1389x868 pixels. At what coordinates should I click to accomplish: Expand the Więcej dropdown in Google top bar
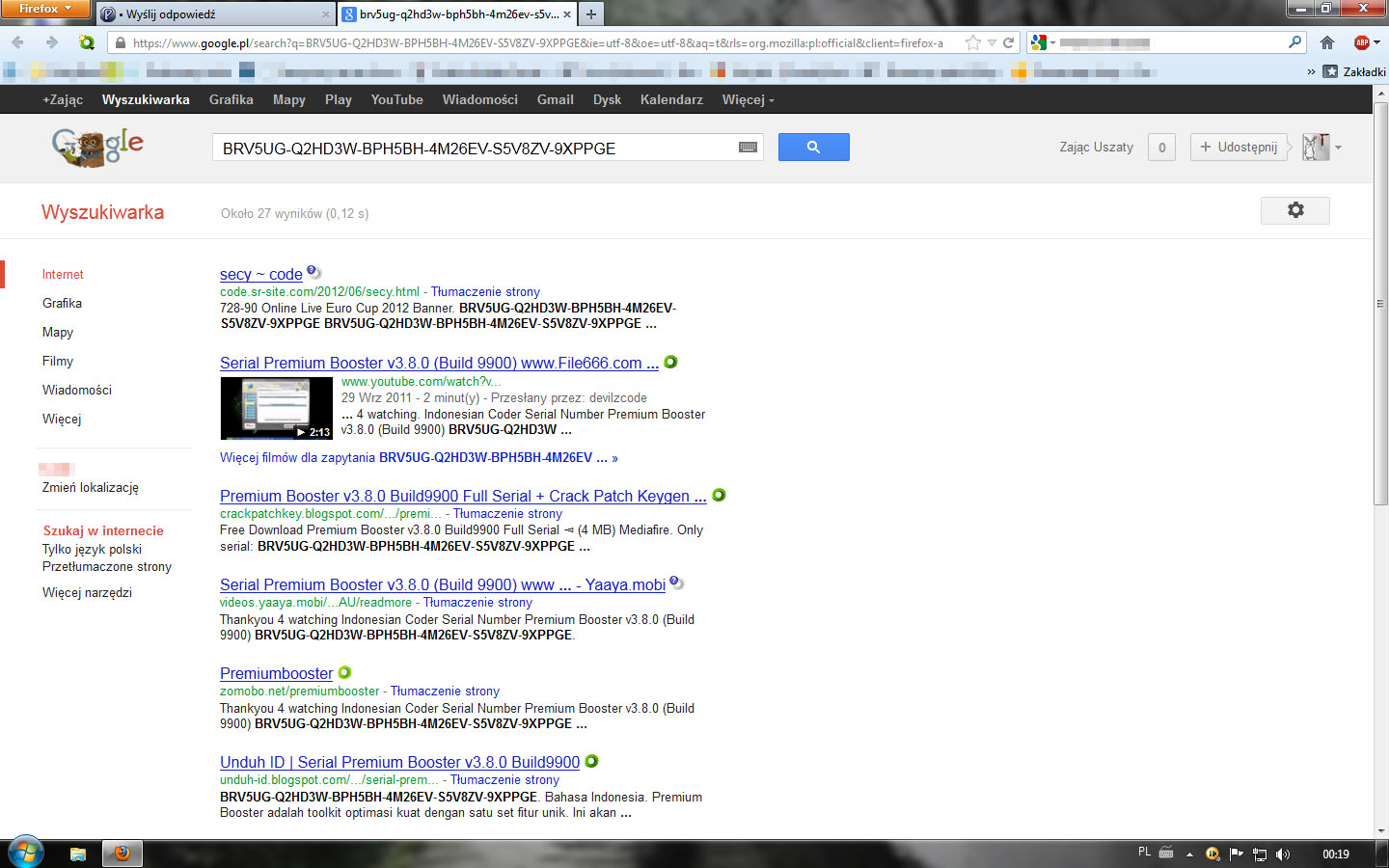pyautogui.click(x=748, y=99)
